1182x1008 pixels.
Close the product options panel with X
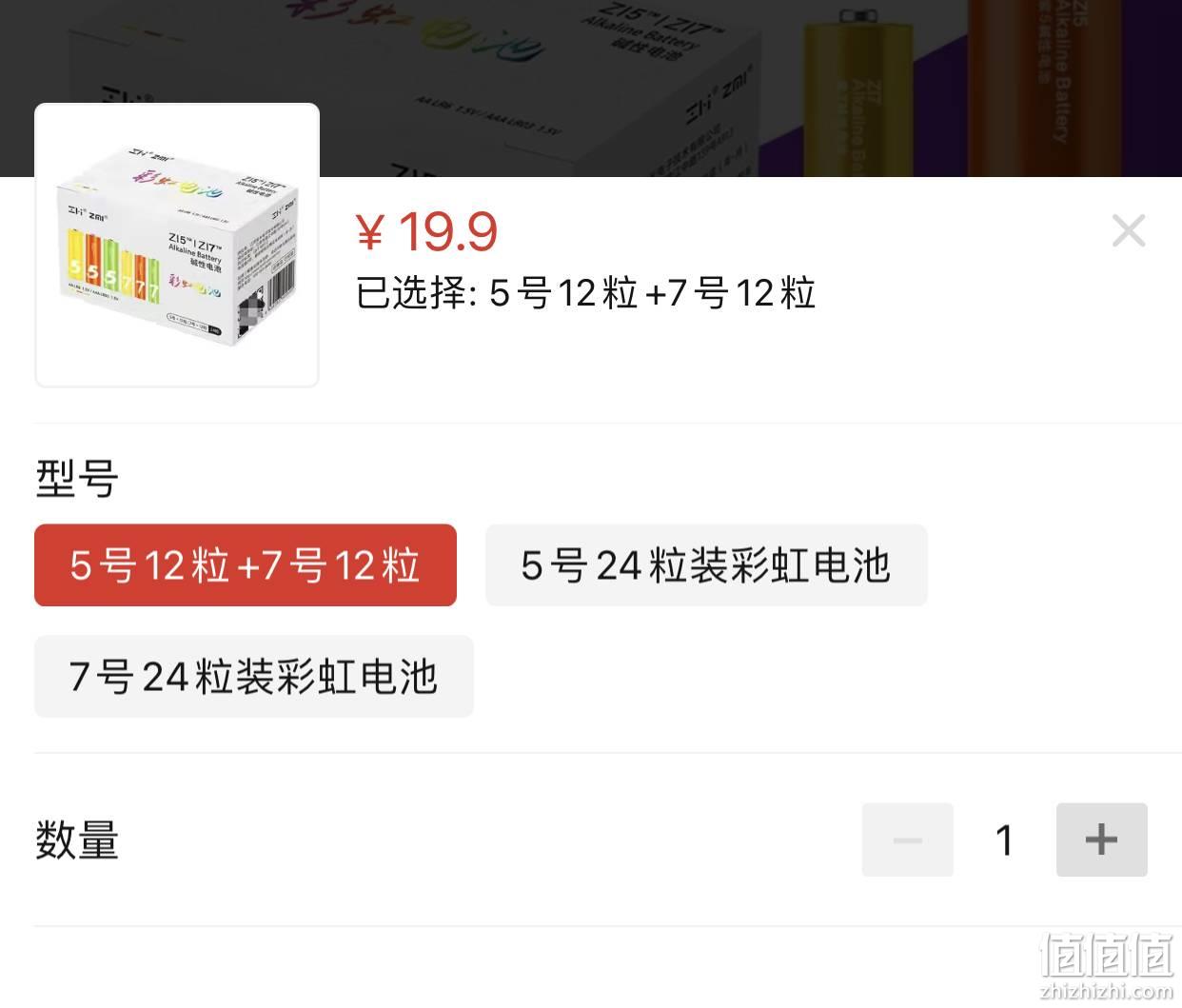tap(1128, 231)
